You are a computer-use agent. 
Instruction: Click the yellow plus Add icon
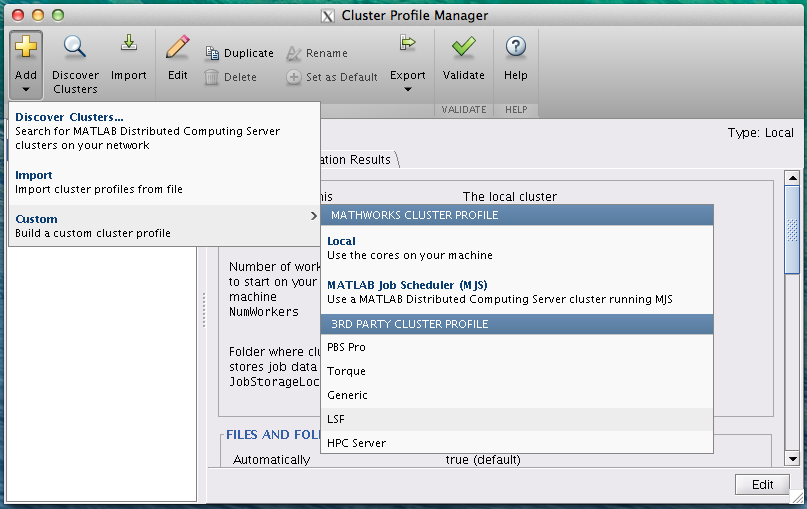point(26,46)
